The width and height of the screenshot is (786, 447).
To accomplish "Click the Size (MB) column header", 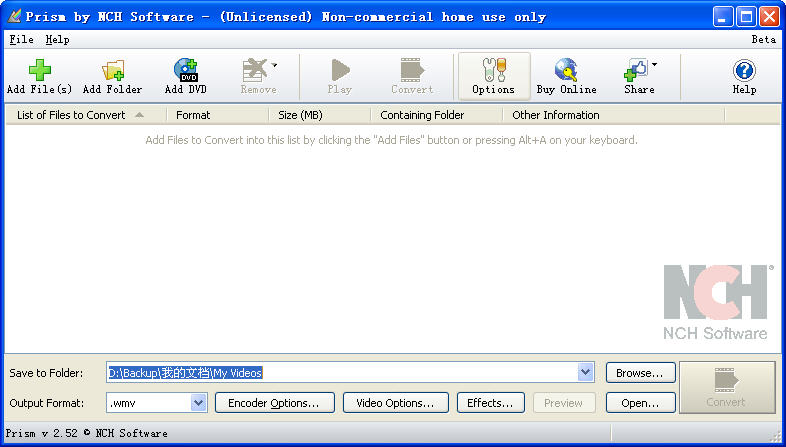I will (x=319, y=115).
